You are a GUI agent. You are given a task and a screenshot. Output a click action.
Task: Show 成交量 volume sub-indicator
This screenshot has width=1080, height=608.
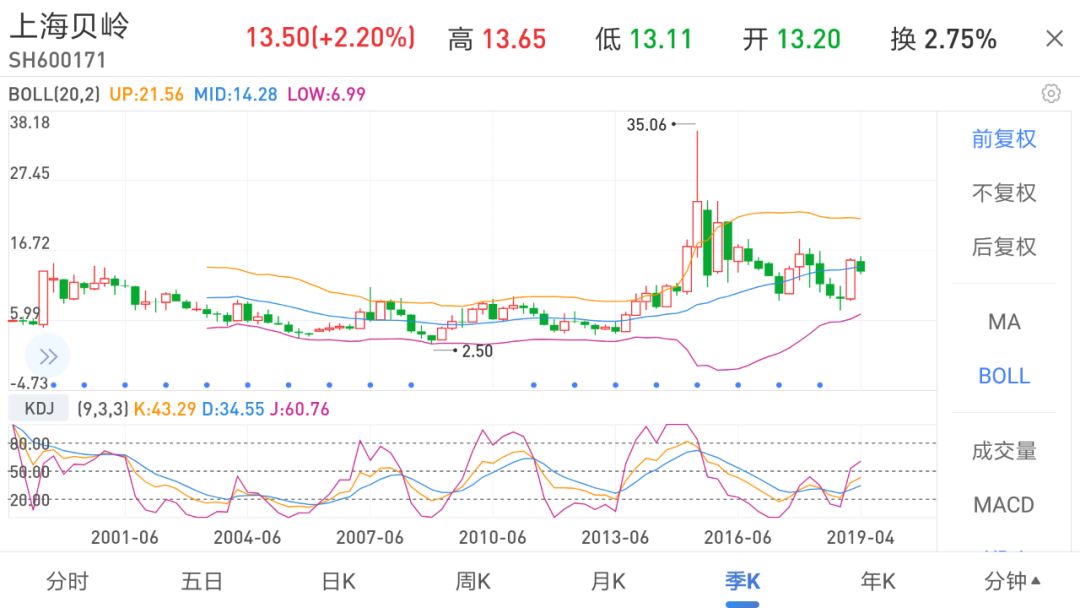(x=1004, y=451)
